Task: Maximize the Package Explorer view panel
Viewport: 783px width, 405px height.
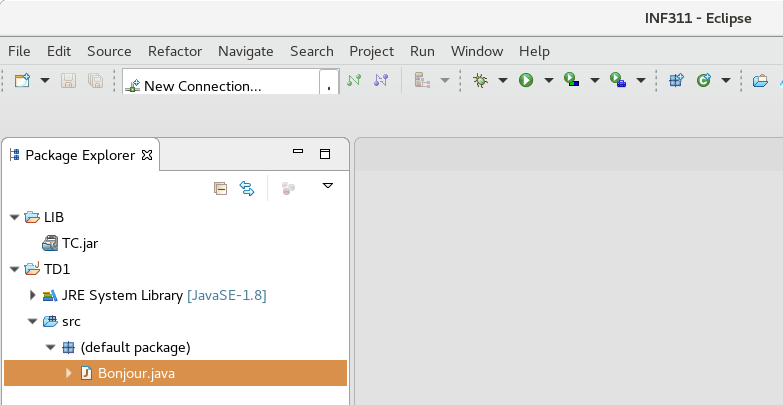Action: [324, 154]
